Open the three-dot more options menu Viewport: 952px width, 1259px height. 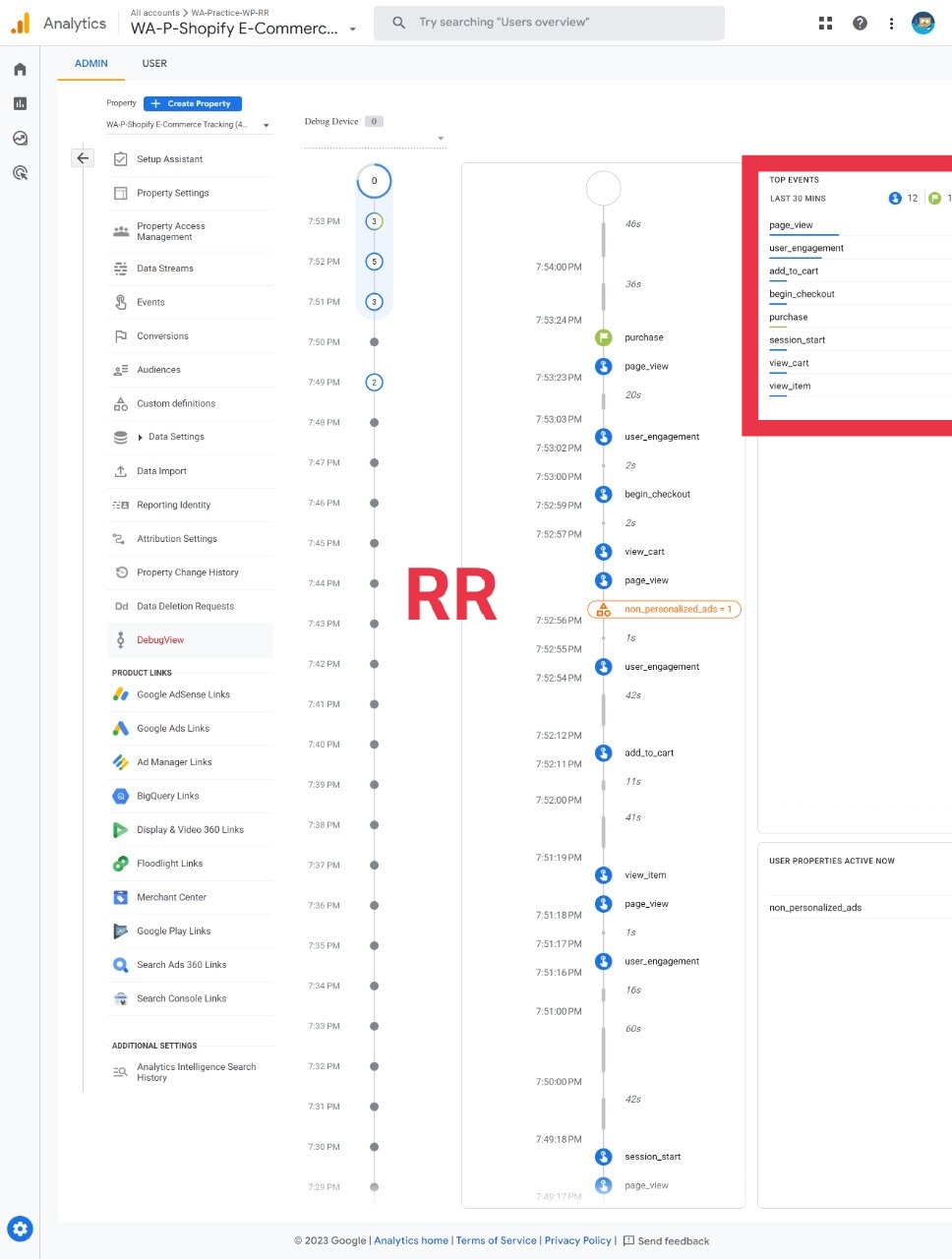click(x=891, y=24)
